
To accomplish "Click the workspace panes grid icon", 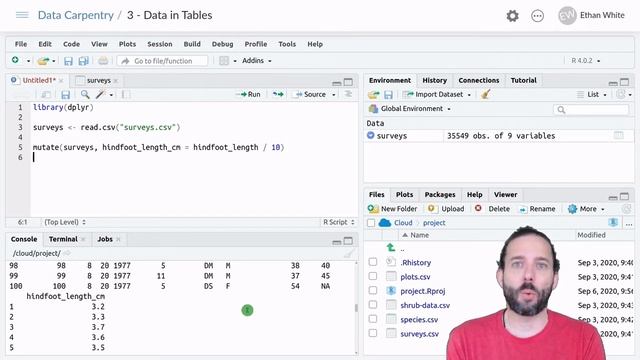I will (224, 61).
